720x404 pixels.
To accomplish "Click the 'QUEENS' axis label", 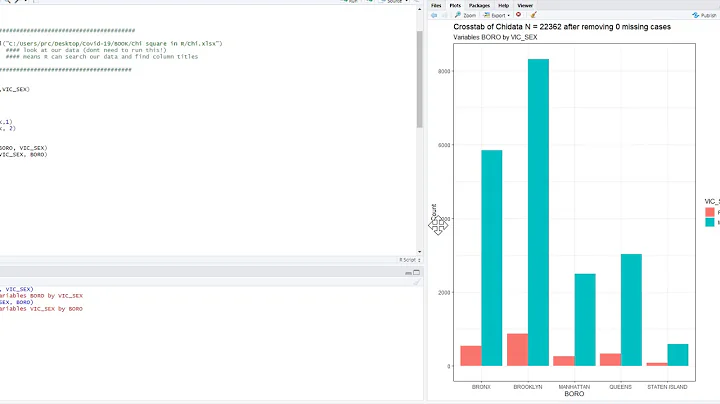I will (x=620, y=387).
